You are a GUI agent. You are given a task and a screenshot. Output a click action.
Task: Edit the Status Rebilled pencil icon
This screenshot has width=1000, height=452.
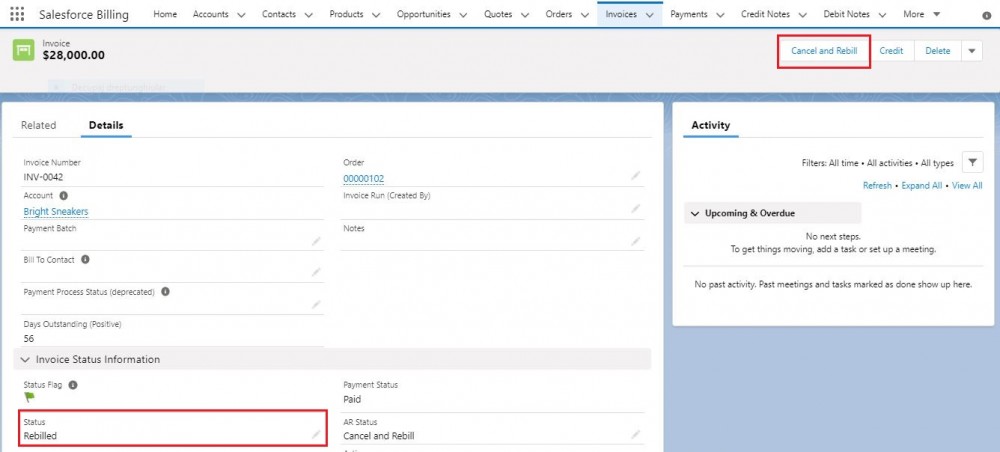coord(316,434)
